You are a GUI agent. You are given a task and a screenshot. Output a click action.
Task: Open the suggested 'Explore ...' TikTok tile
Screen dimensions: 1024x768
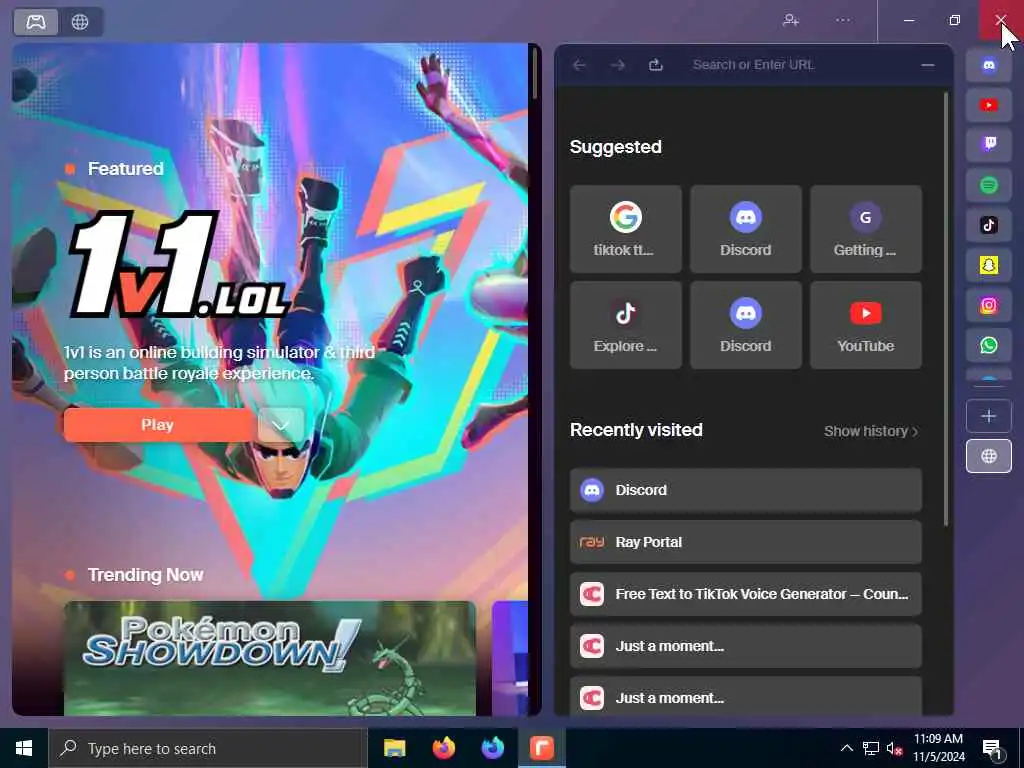click(626, 325)
